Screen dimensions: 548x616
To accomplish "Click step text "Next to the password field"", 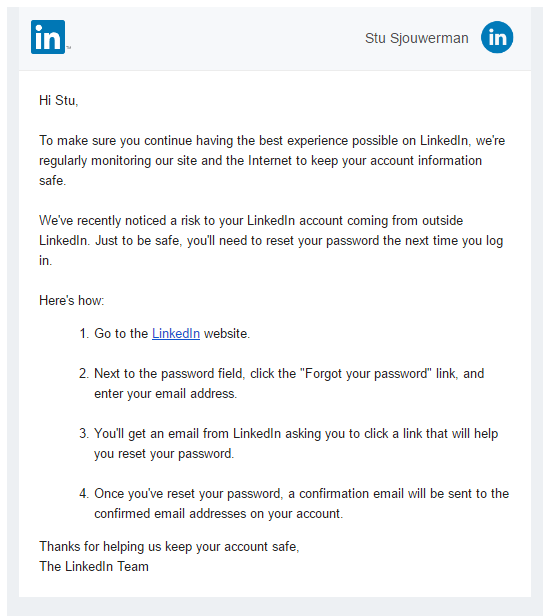I will point(289,383).
